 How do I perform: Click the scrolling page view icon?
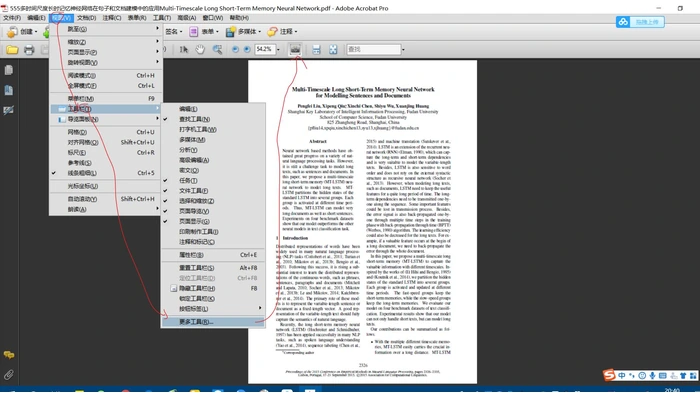316,50
